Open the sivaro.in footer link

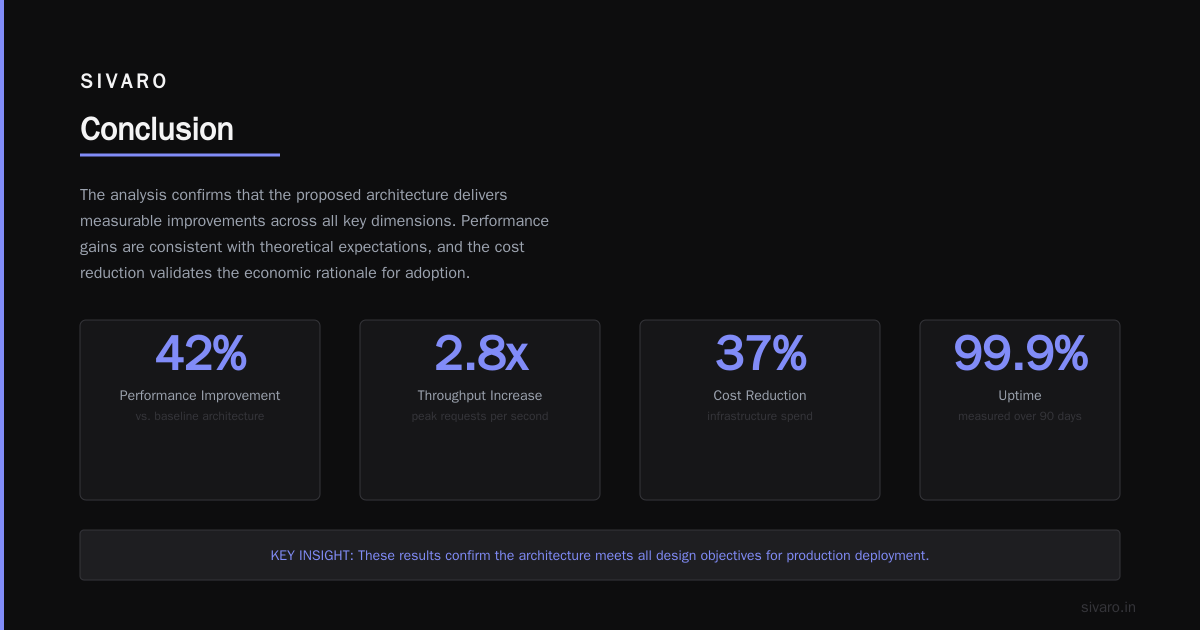(1108, 607)
